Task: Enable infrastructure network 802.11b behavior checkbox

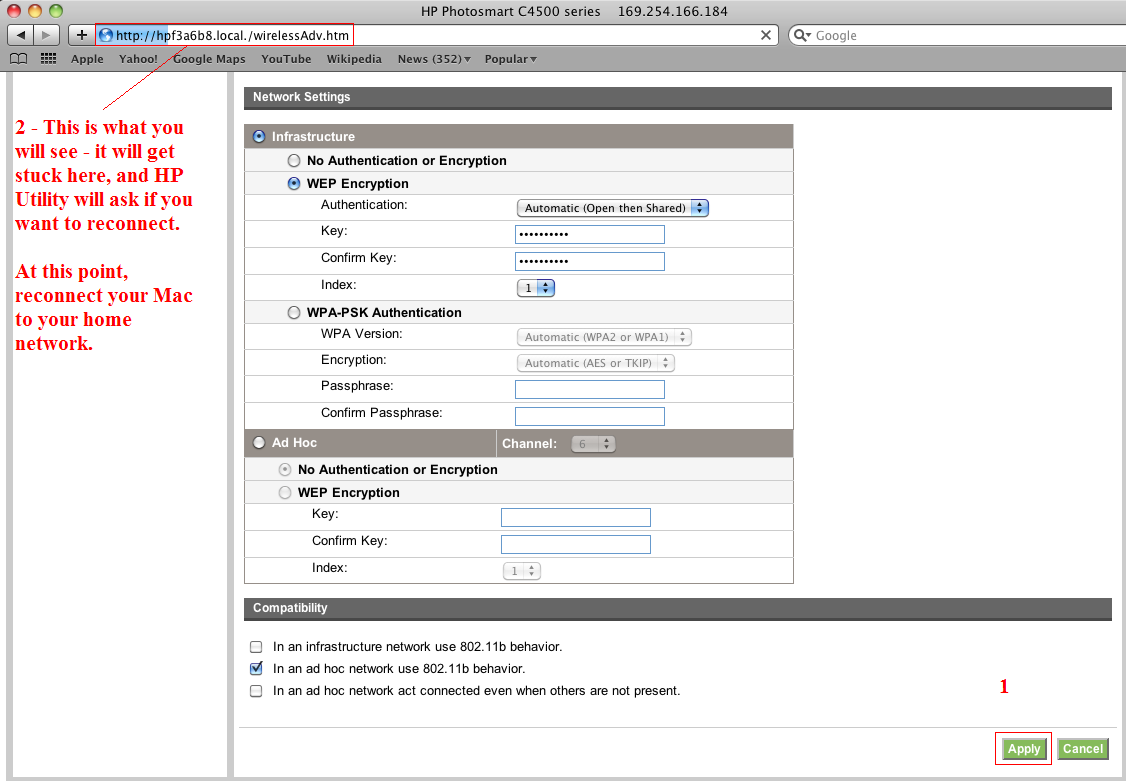Action: coord(256,647)
